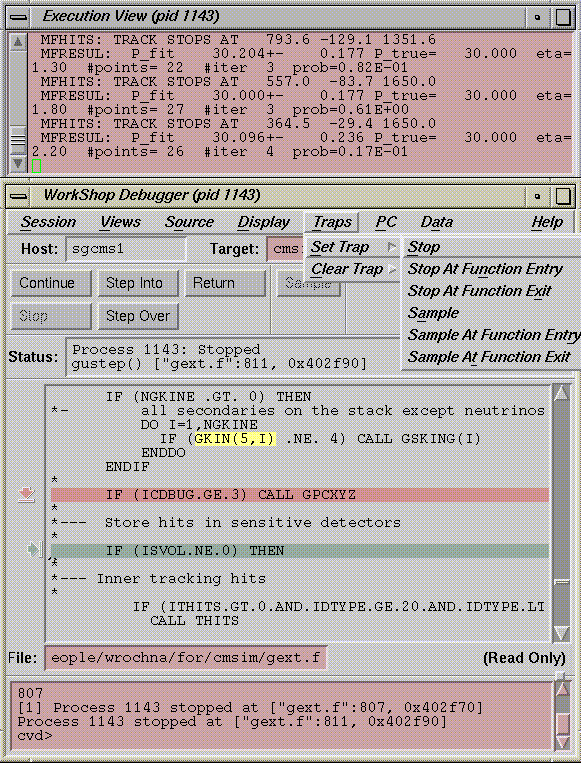Click the red stop trap icon in source margin

click(x=26, y=494)
